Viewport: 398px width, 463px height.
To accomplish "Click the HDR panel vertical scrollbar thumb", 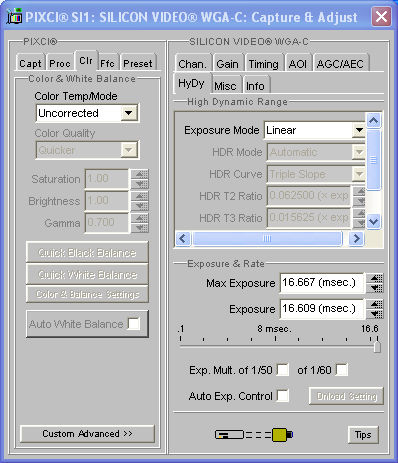I will click(373, 160).
